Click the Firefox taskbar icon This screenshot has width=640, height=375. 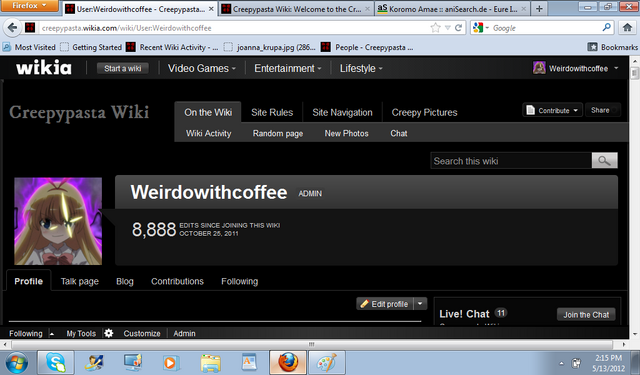tap(288, 362)
